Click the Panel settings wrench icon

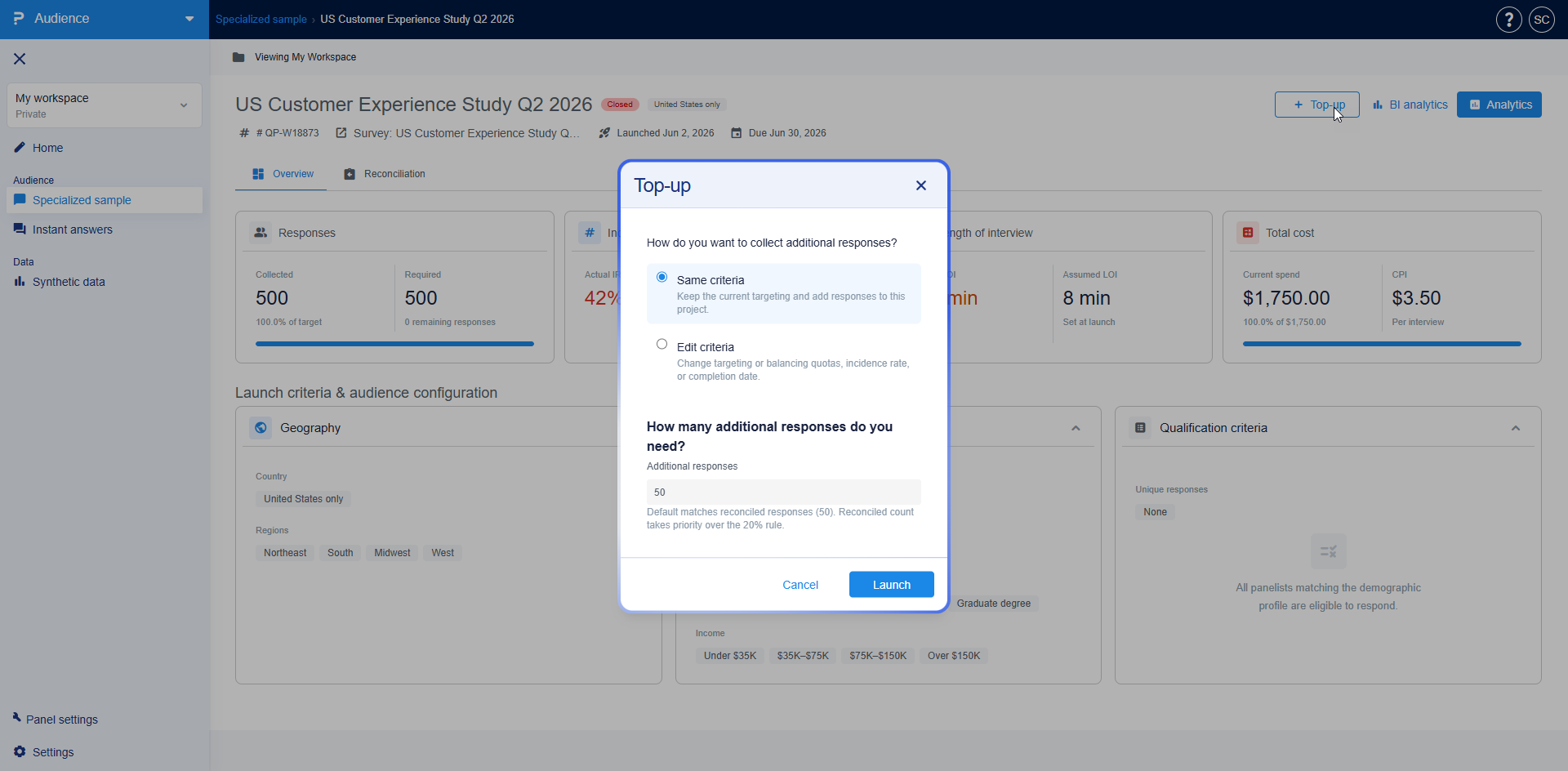pos(16,717)
